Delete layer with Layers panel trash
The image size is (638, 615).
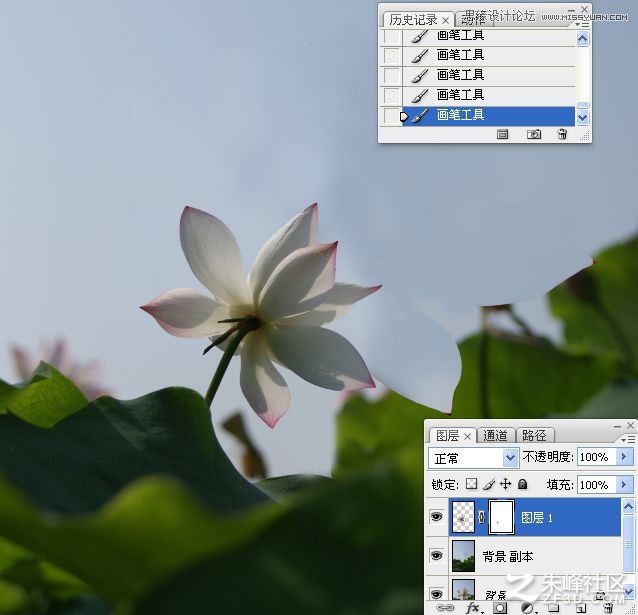pyautogui.click(x=607, y=608)
